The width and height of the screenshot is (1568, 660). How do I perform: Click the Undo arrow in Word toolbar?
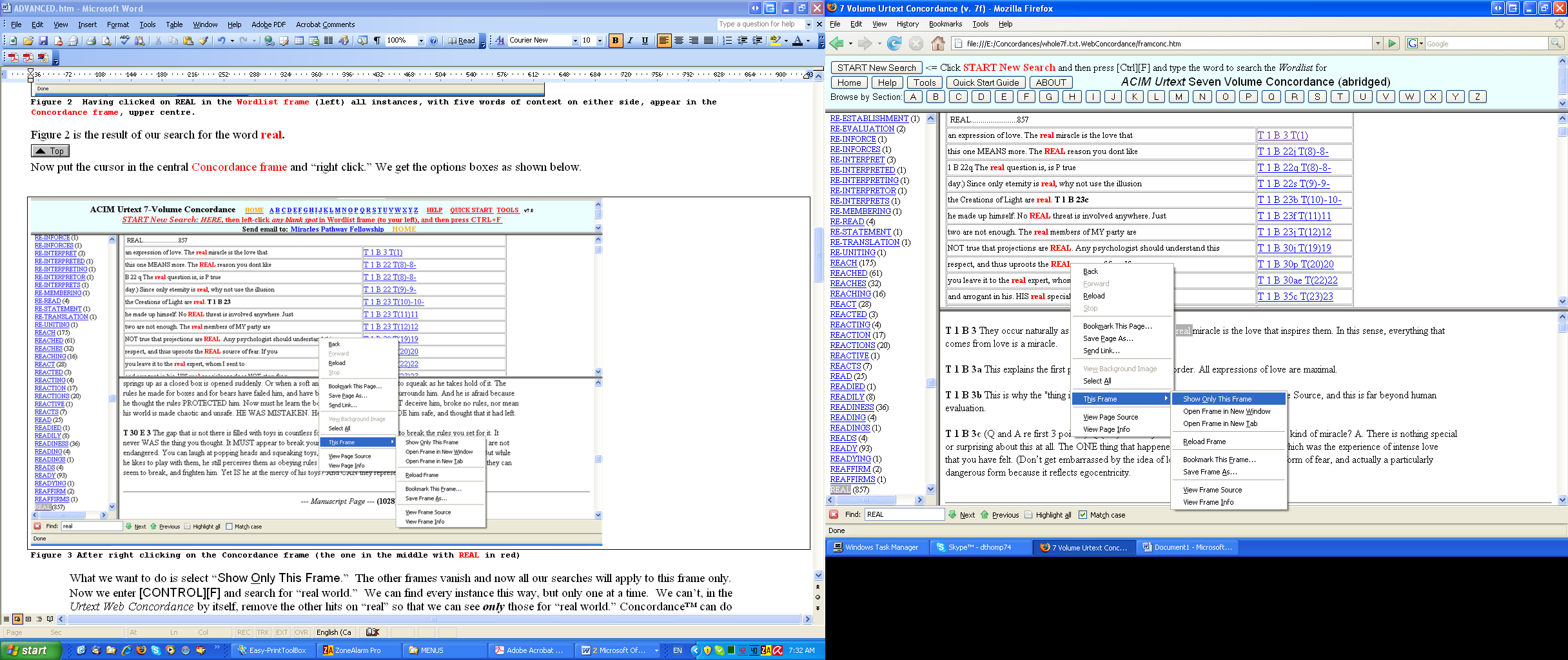pos(221,41)
